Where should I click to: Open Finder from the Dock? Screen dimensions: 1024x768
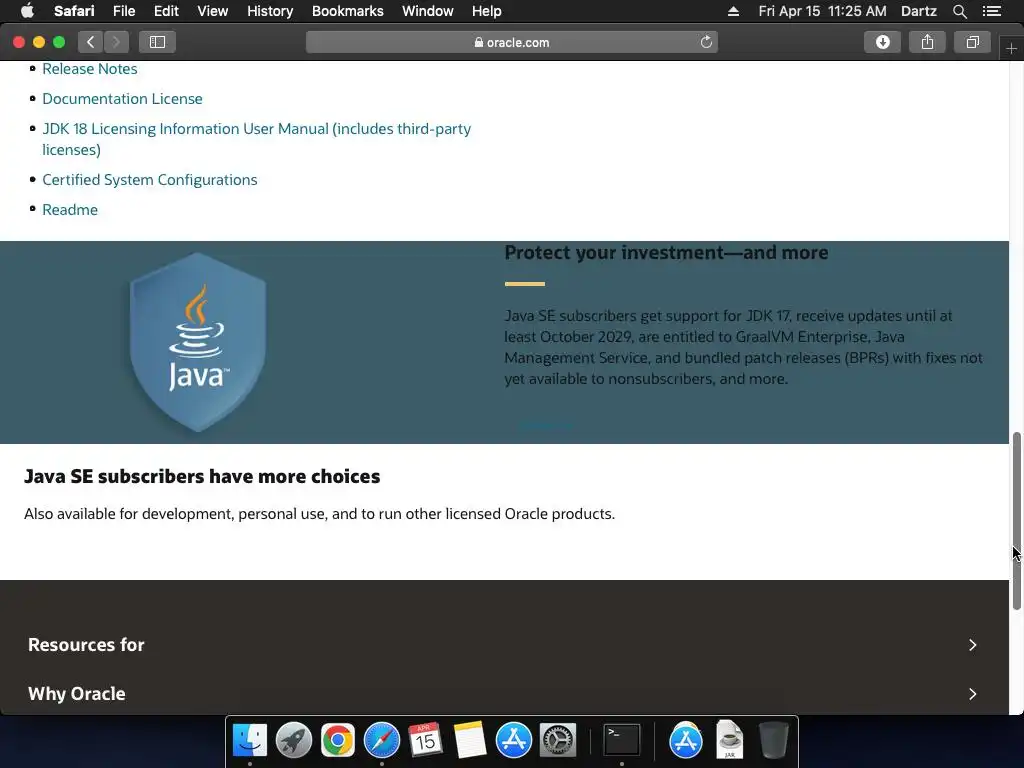[x=250, y=740]
